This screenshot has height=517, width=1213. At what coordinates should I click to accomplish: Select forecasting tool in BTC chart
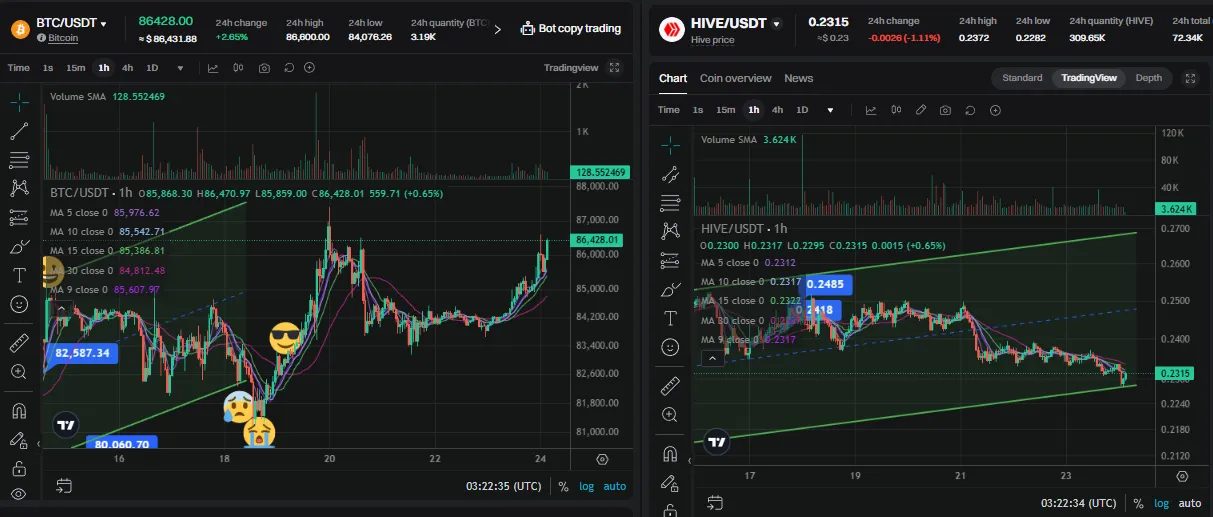coord(19,217)
